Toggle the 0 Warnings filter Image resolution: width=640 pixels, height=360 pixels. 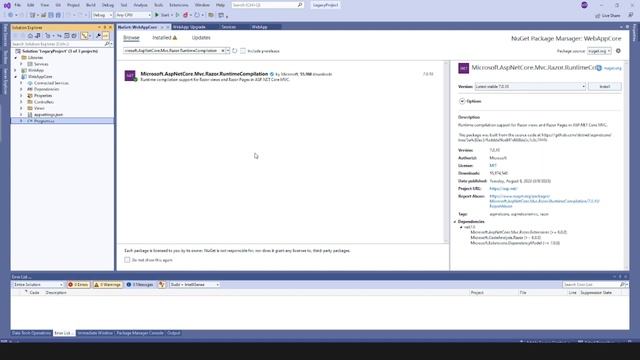pyautogui.click(x=107, y=284)
